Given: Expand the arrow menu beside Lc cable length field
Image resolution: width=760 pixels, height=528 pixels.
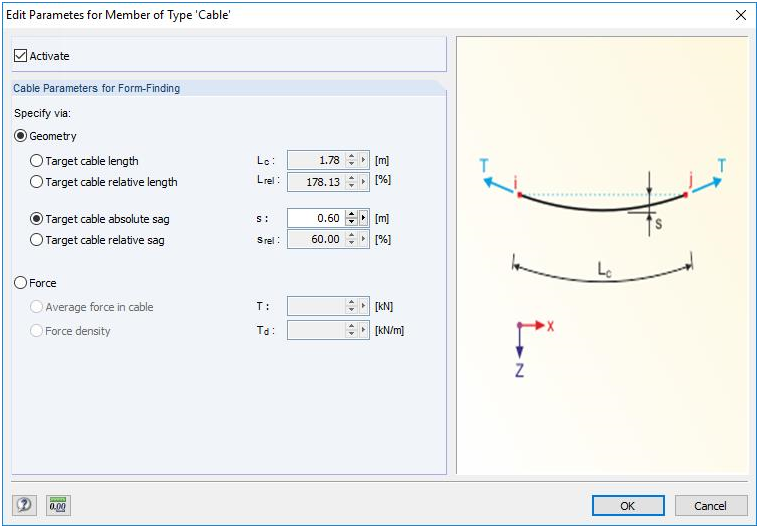Looking at the screenshot, I should pos(364,160).
